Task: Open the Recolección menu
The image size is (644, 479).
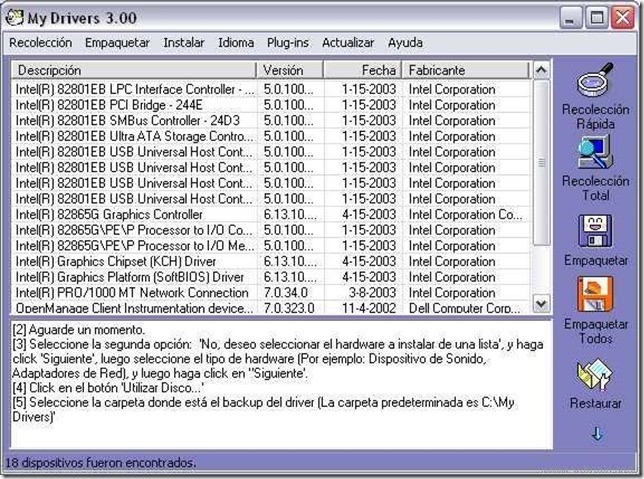Action: [41, 43]
